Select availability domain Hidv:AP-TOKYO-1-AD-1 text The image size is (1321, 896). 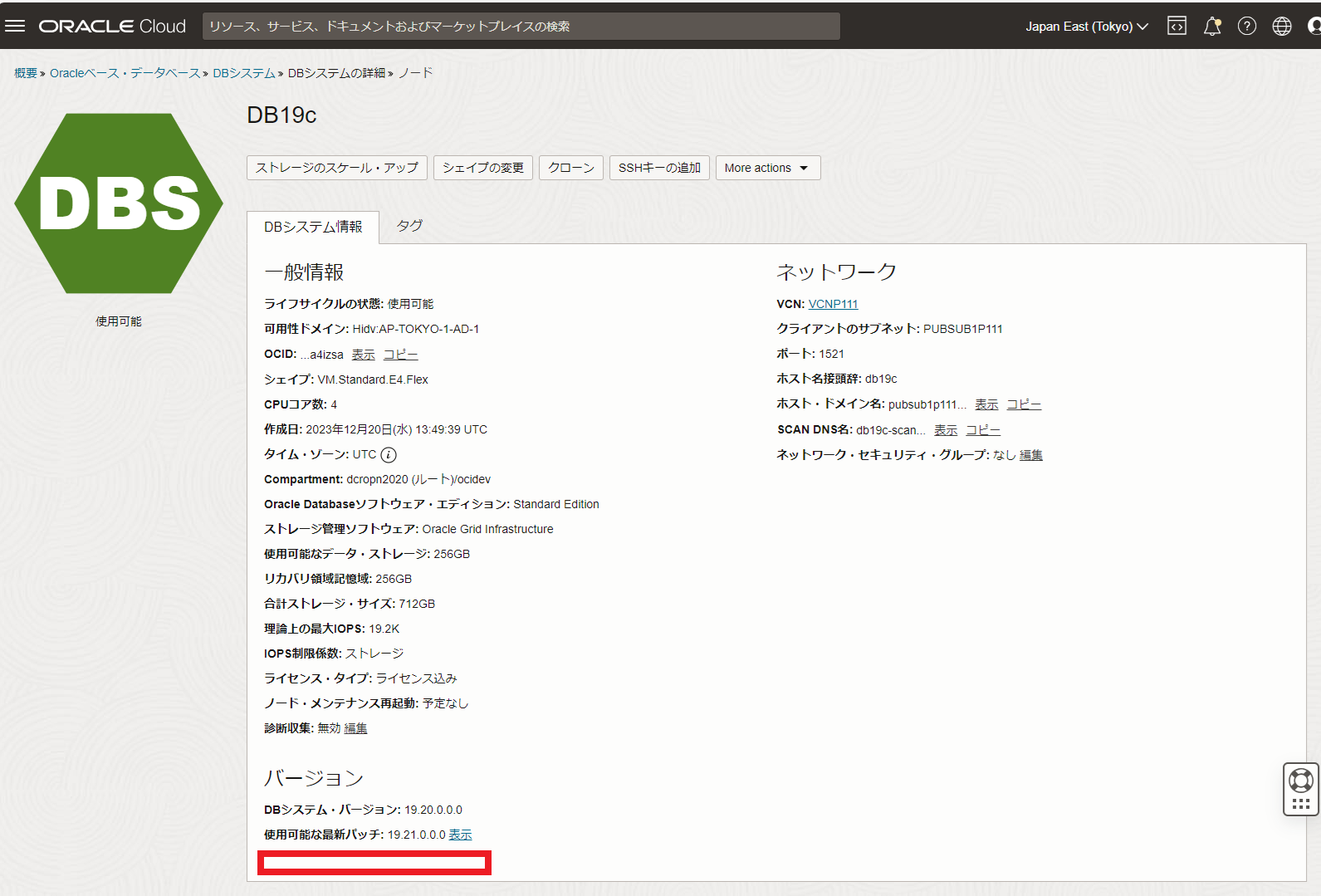[x=416, y=330]
